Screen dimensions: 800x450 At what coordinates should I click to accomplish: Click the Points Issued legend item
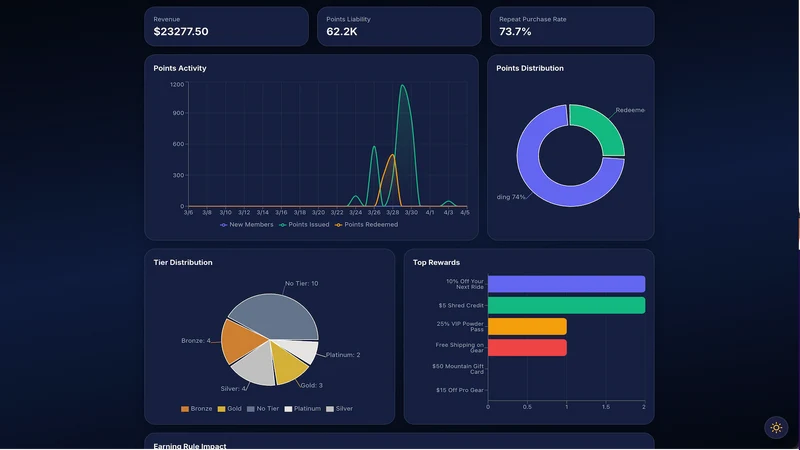pyautogui.click(x=304, y=224)
